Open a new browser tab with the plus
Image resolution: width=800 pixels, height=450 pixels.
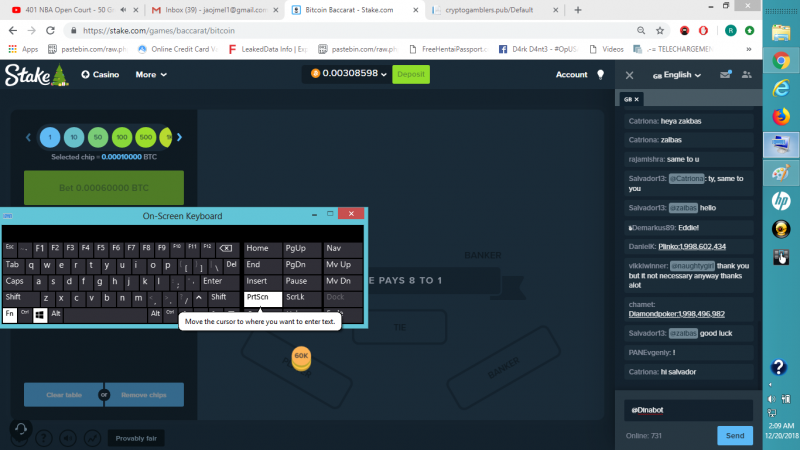point(578,10)
